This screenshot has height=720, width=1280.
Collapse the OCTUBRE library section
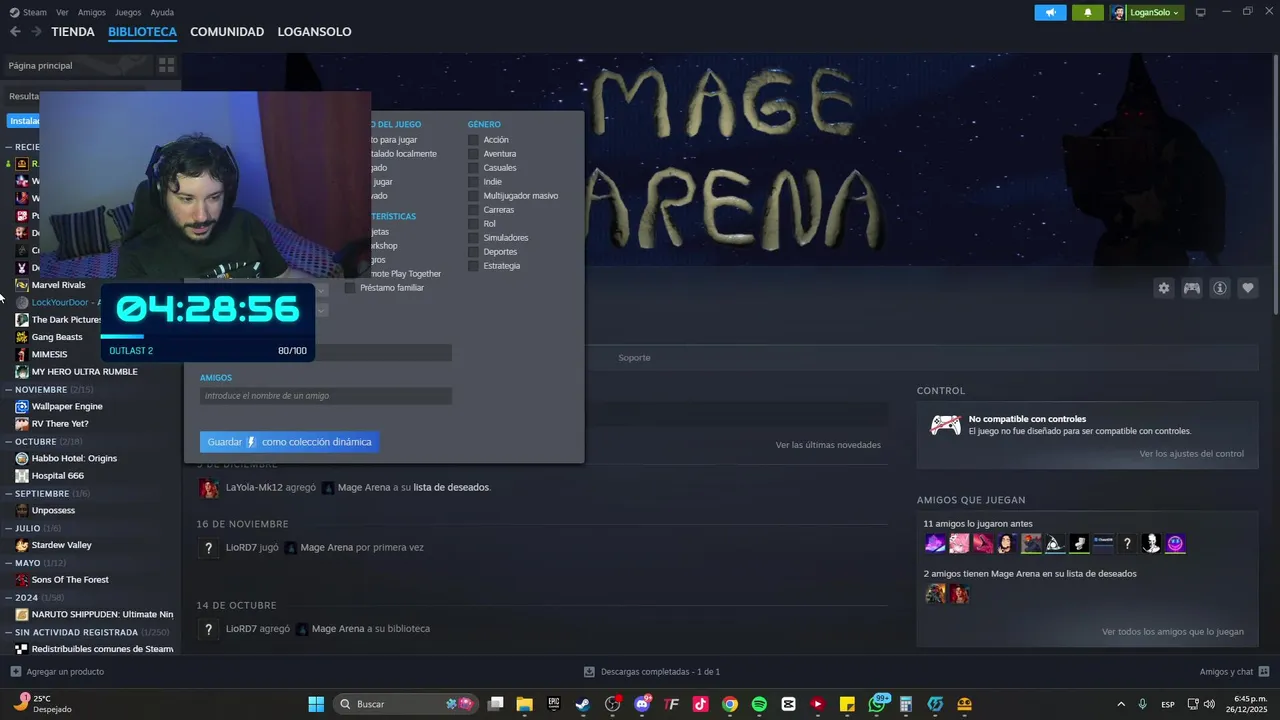(9, 442)
